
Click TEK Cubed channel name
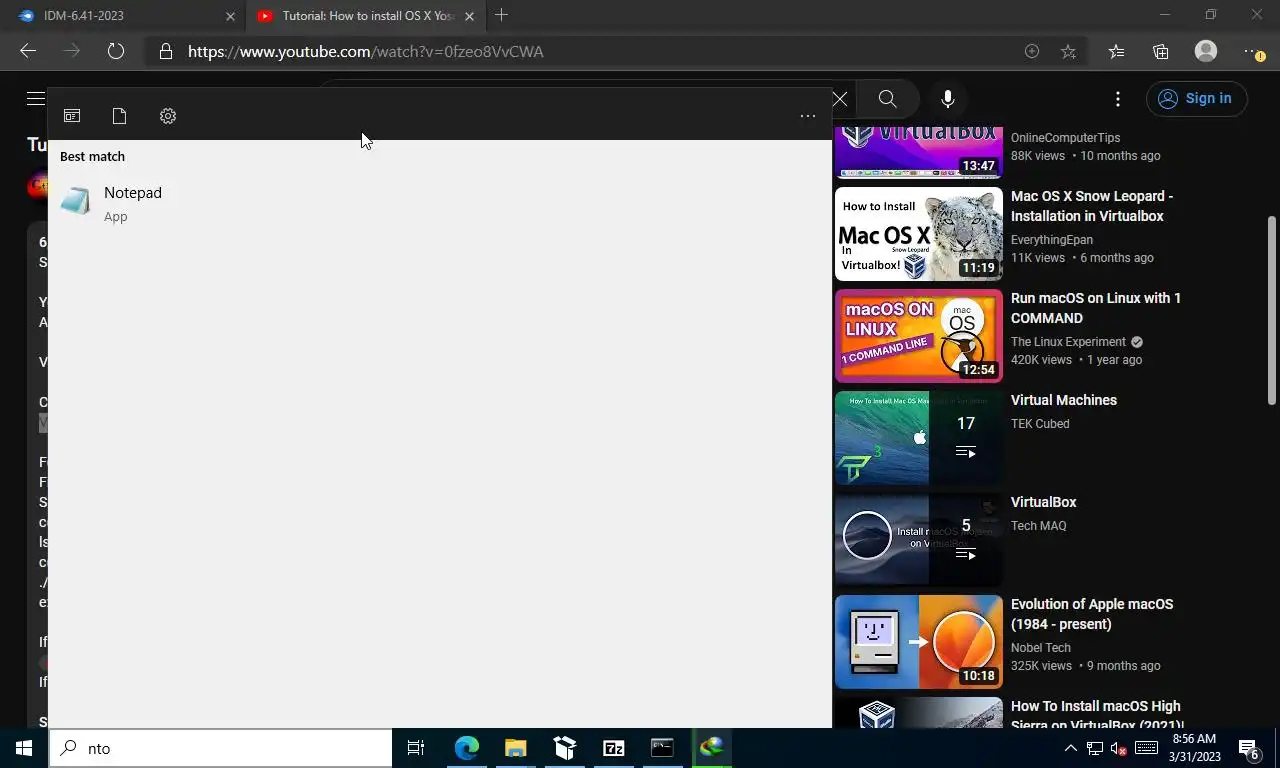pyautogui.click(x=1040, y=424)
